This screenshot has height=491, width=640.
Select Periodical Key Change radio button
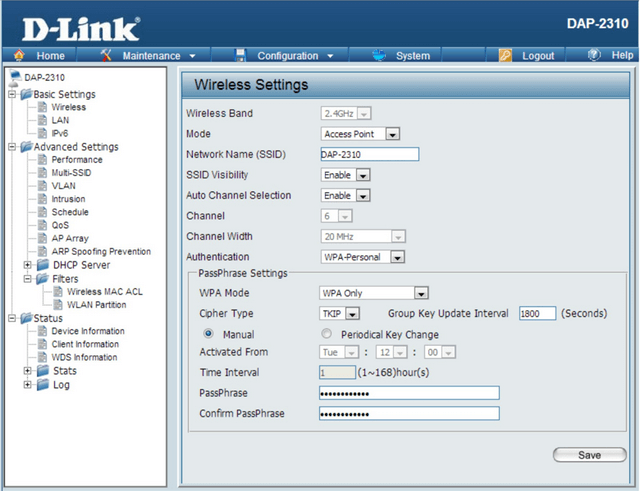327,334
